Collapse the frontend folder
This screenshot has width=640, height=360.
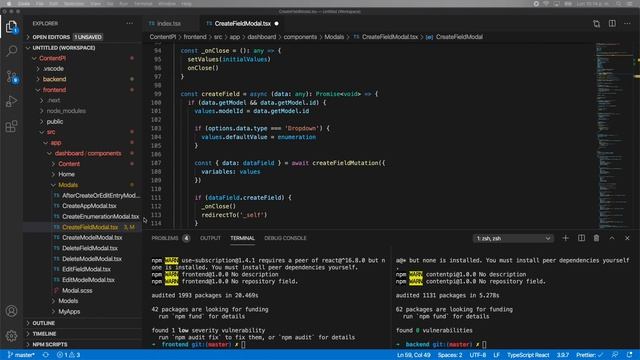(x=82, y=90)
